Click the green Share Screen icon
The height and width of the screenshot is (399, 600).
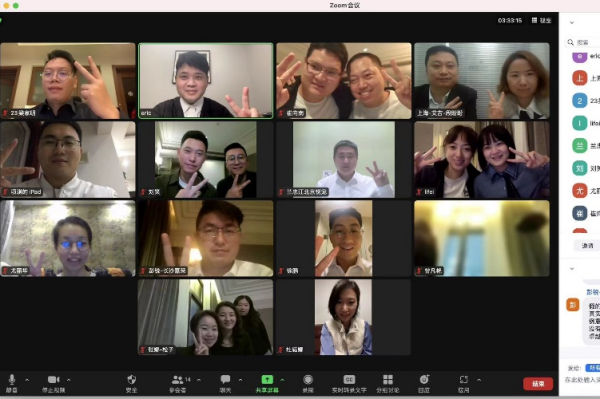[267, 379]
